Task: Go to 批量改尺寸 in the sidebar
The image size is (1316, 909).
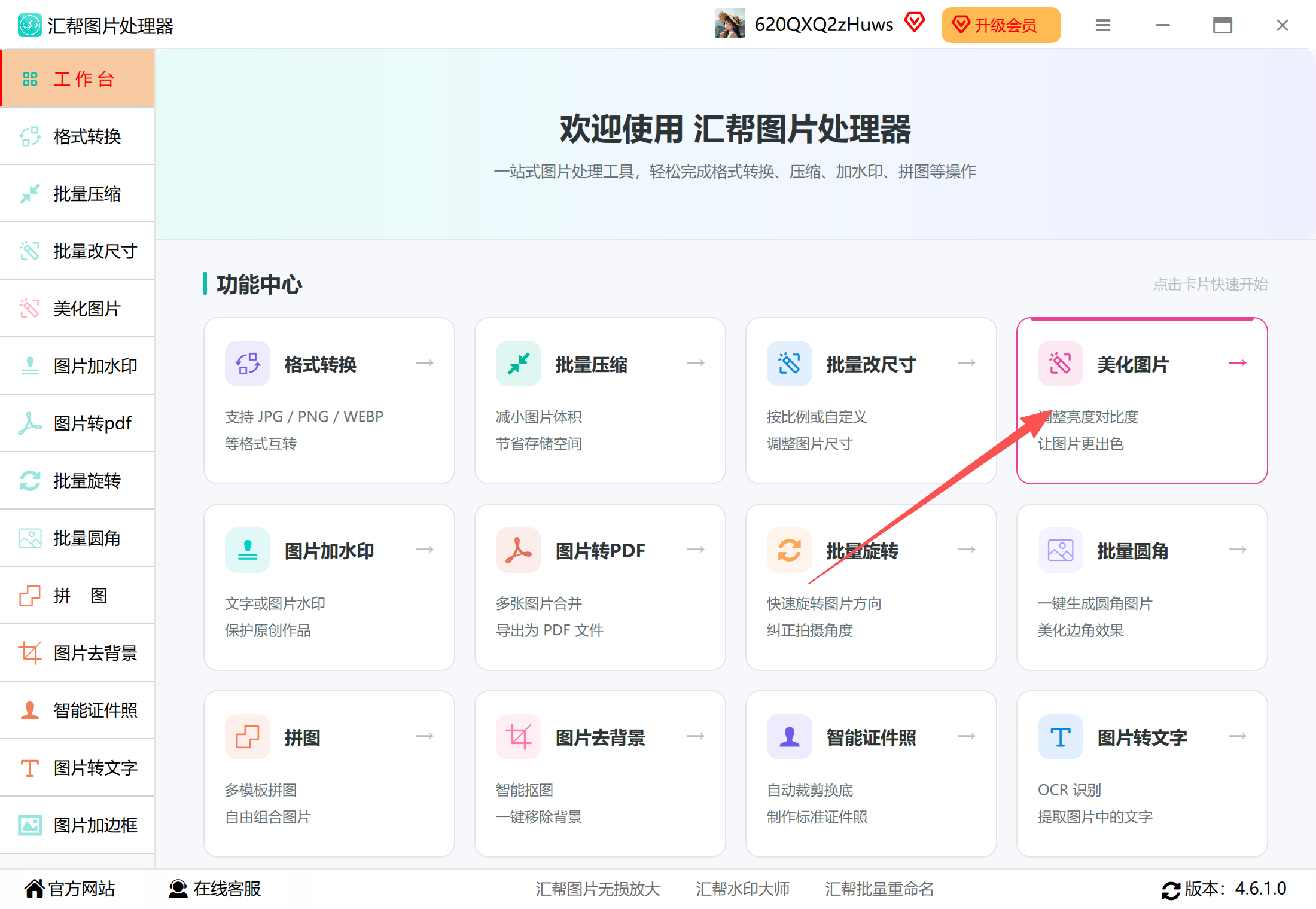Action: [x=78, y=251]
